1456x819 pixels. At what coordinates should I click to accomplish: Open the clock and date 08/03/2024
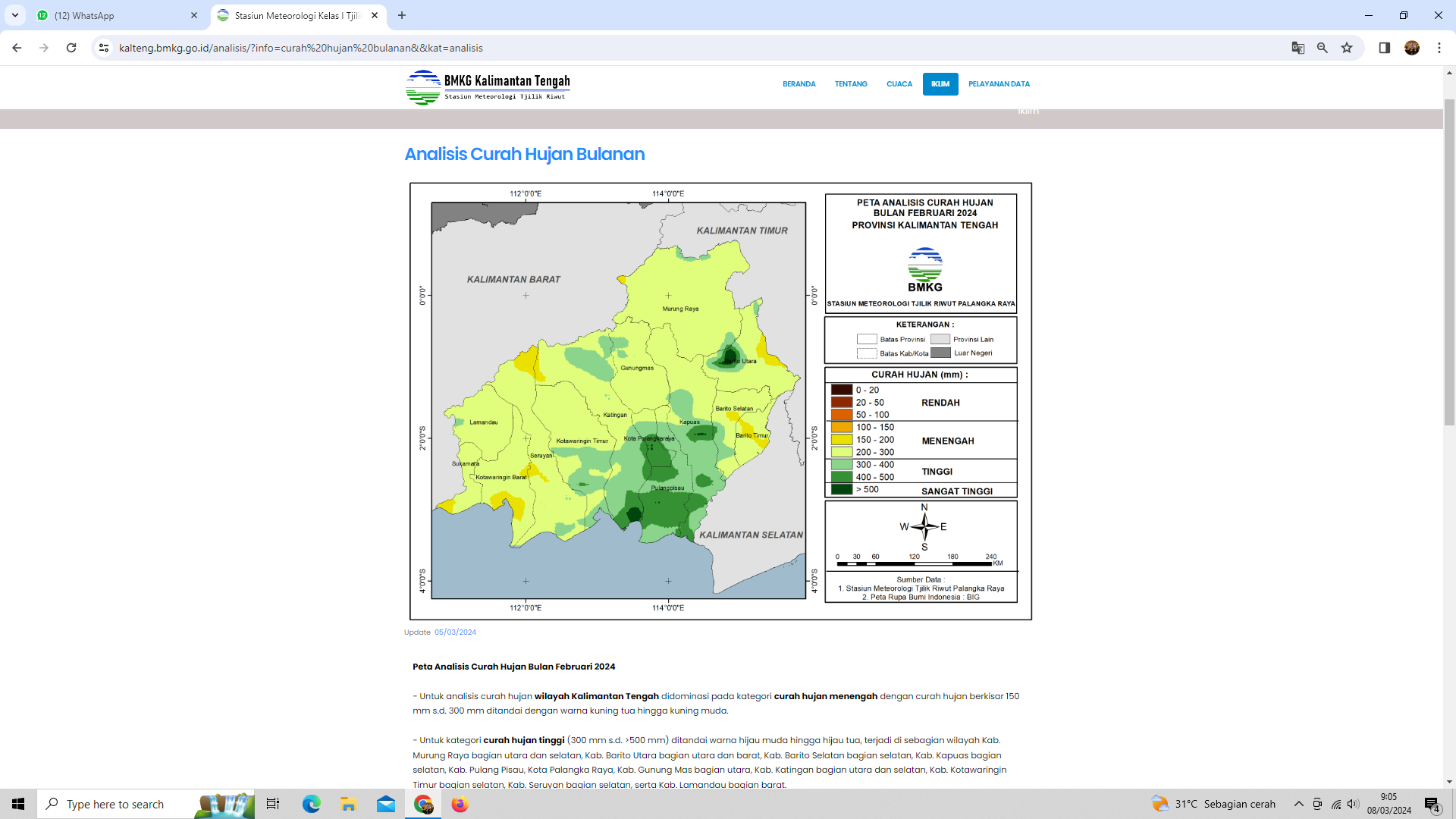pos(1389,804)
